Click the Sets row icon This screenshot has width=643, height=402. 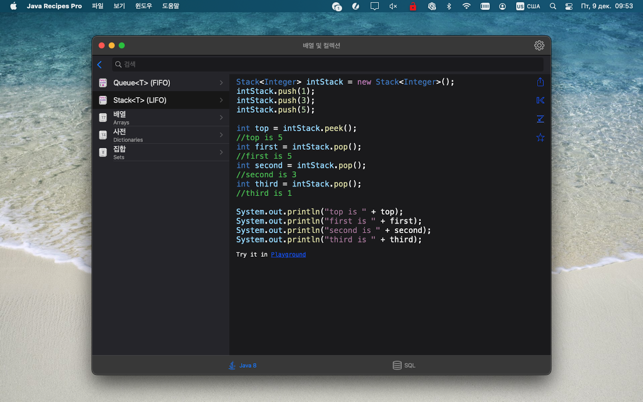pos(103,152)
